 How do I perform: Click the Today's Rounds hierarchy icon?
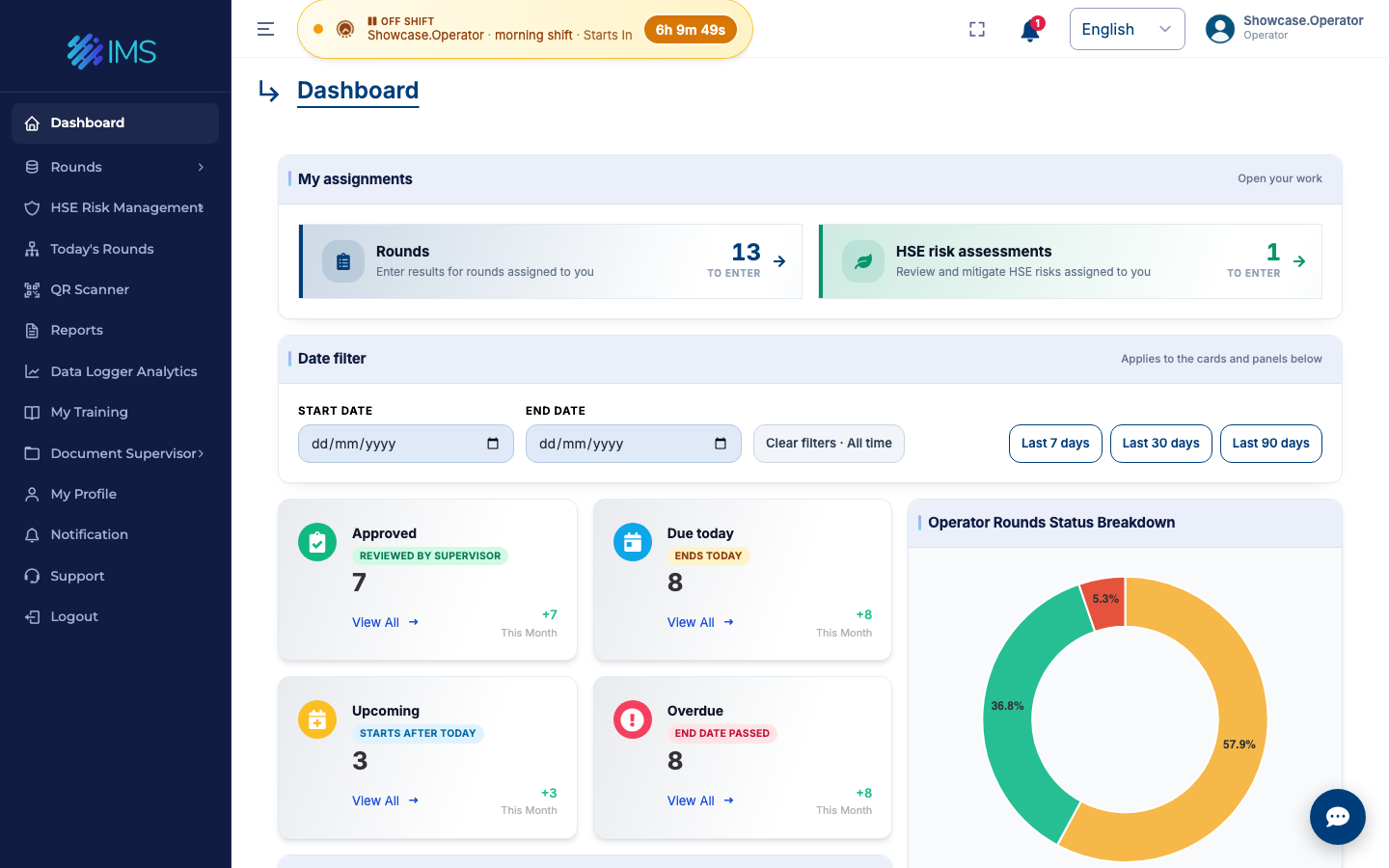[x=32, y=249]
